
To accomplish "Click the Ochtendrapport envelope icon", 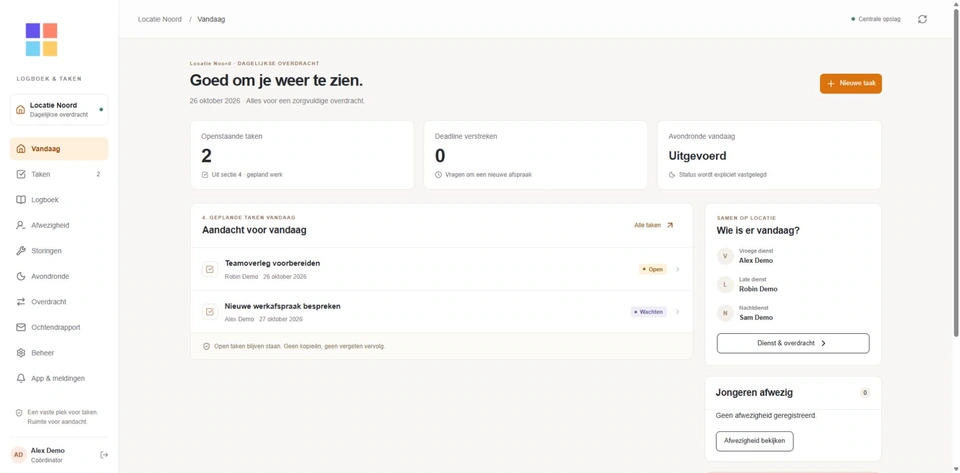I will click(20, 327).
